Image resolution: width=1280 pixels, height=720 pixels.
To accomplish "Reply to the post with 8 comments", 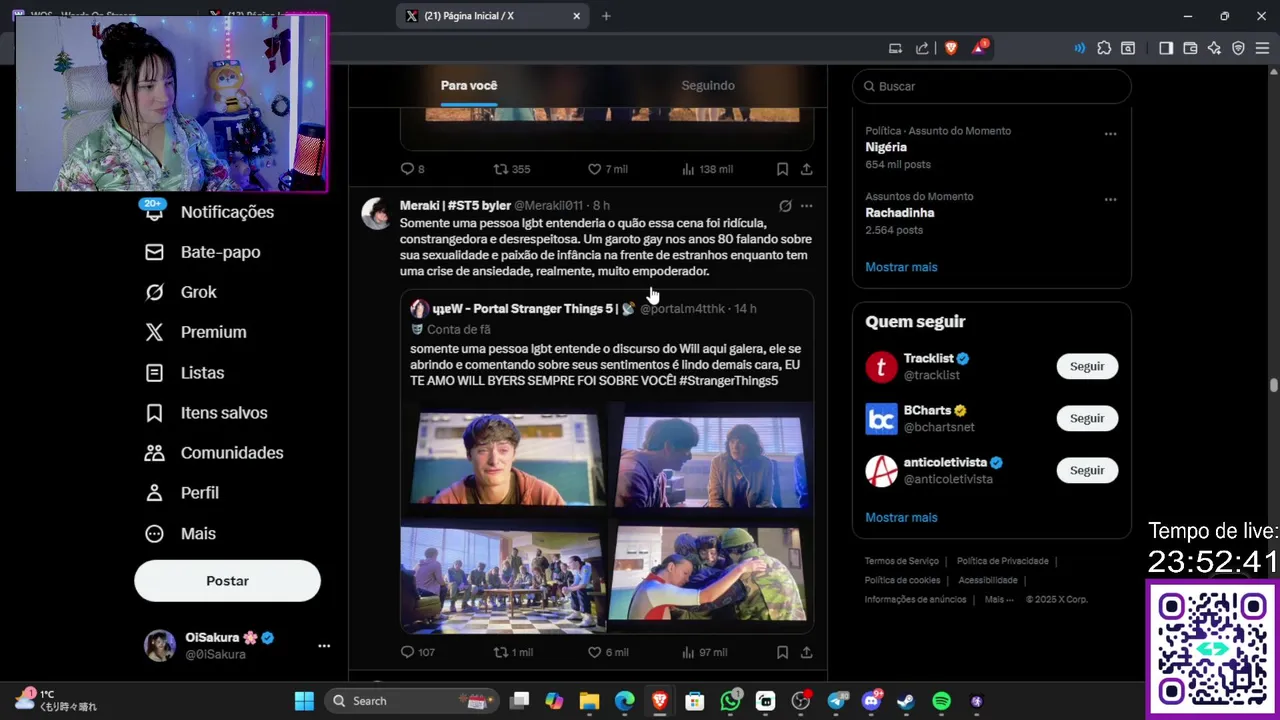I will [x=412, y=169].
